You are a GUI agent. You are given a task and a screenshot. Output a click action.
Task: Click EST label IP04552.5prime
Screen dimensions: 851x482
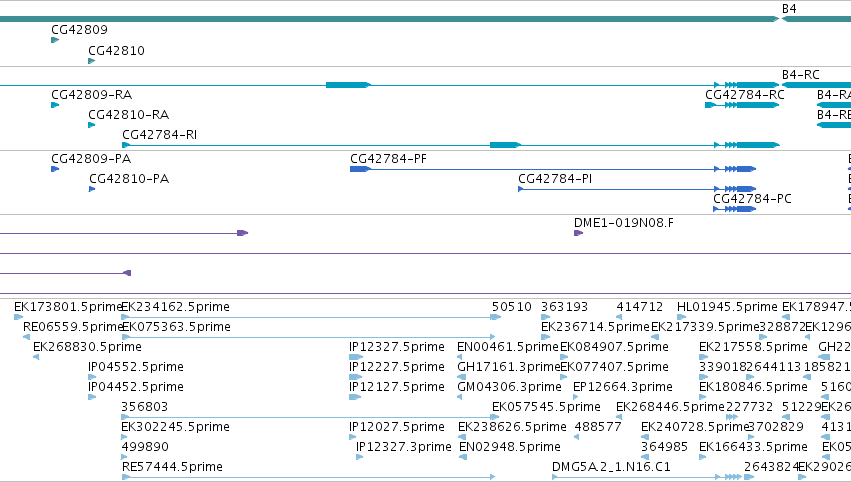point(136,367)
